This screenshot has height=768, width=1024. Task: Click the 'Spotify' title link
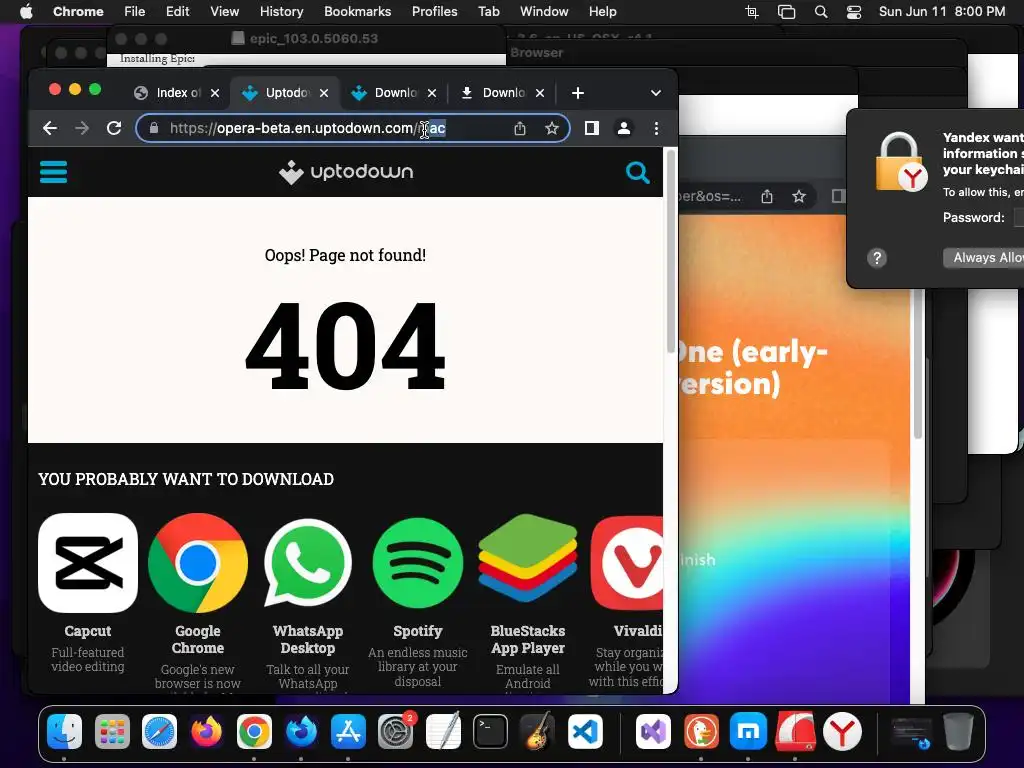tap(417, 631)
